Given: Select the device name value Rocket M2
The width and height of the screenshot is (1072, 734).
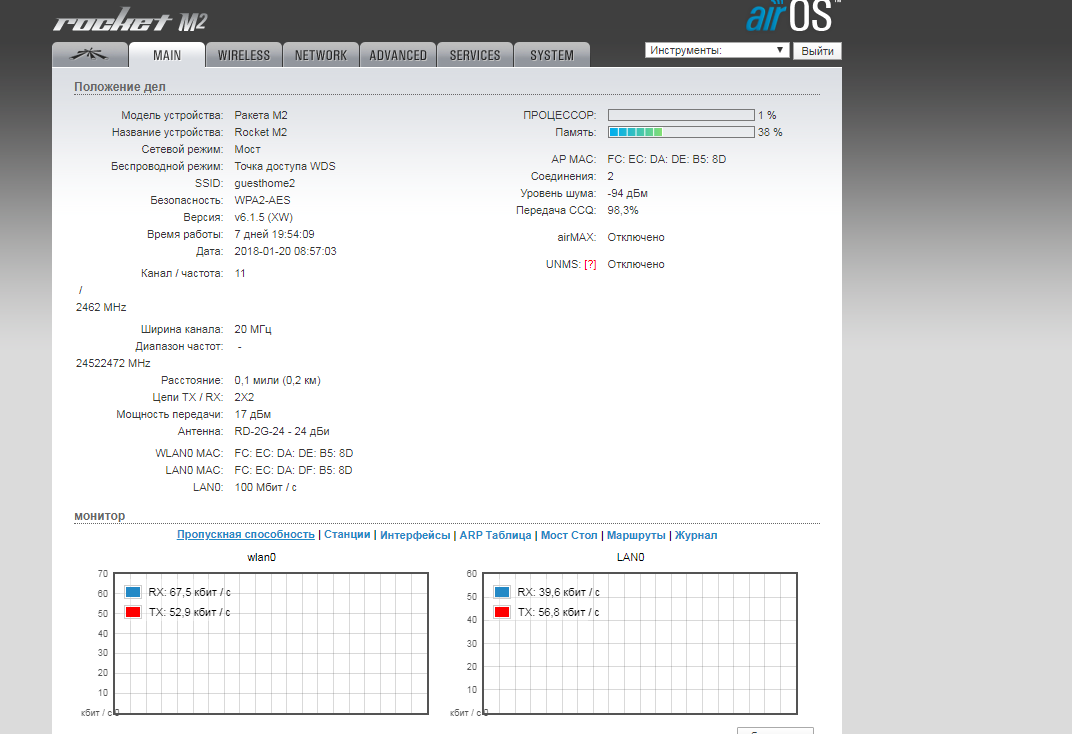Looking at the screenshot, I should tap(260, 133).
